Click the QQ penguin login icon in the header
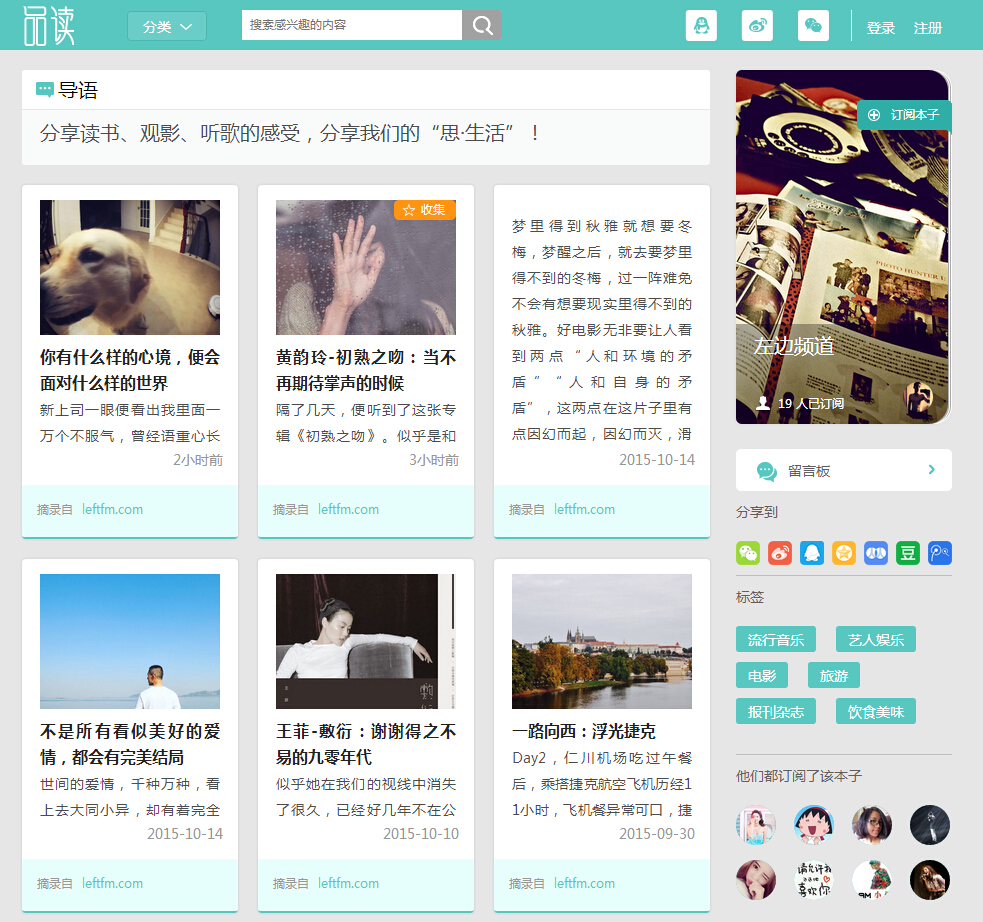Screen dimensions: 983x922 coord(701,26)
